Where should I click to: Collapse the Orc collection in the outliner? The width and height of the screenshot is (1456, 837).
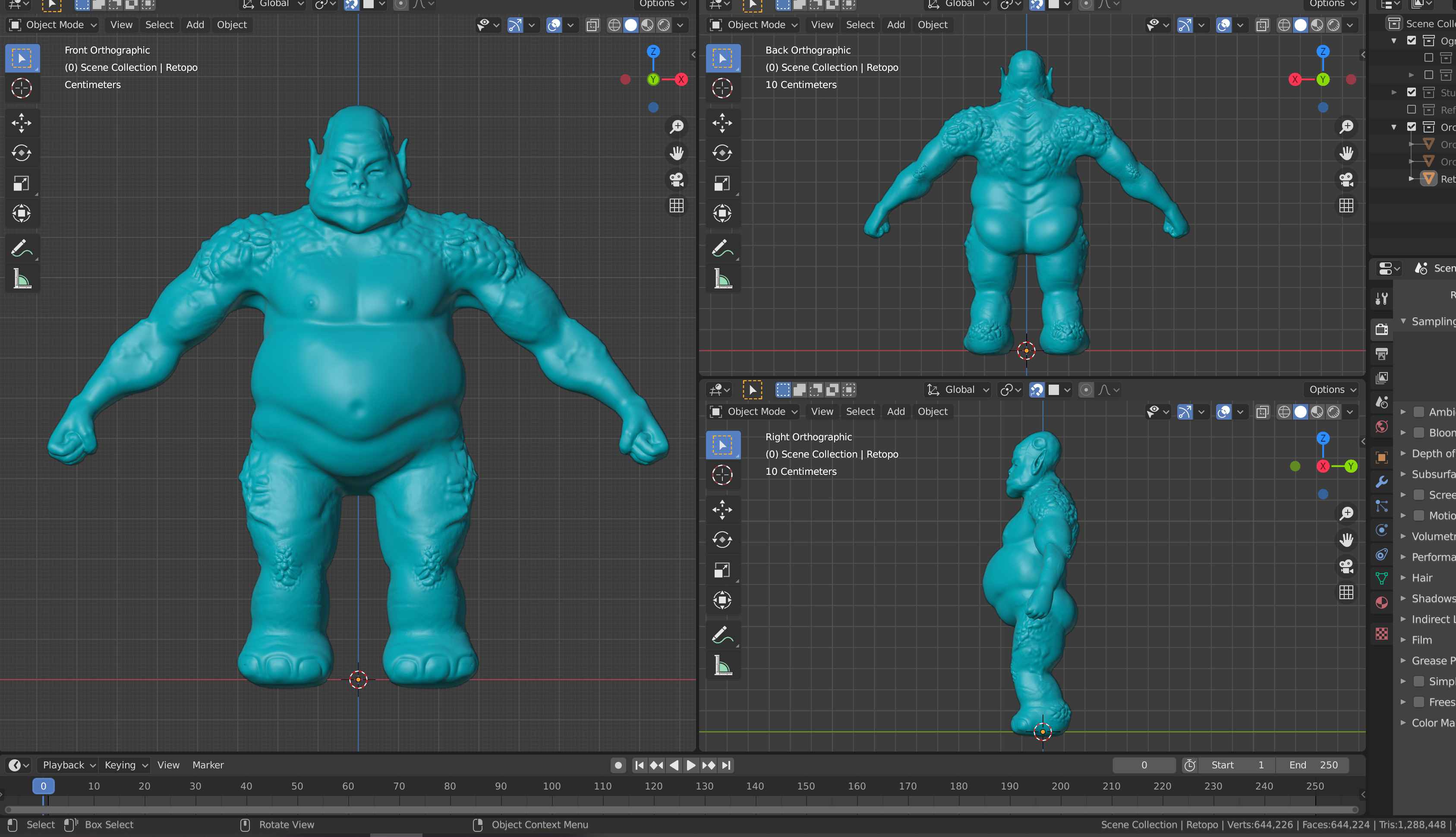click(1393, 126)
